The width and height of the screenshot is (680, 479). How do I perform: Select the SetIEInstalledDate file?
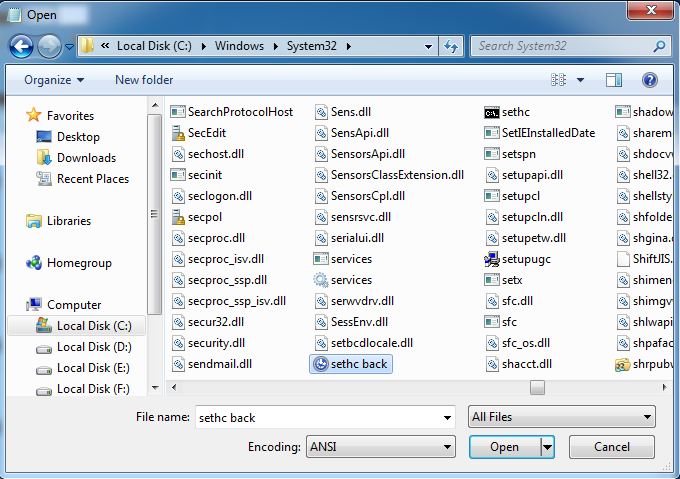coord(539,133)
